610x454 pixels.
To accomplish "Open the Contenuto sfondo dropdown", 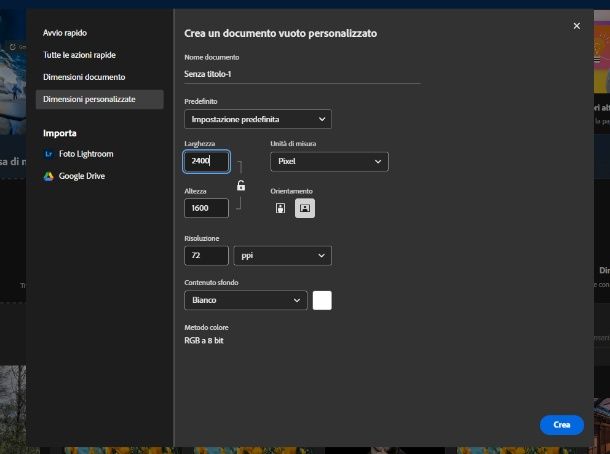I will tap(245, 300).
